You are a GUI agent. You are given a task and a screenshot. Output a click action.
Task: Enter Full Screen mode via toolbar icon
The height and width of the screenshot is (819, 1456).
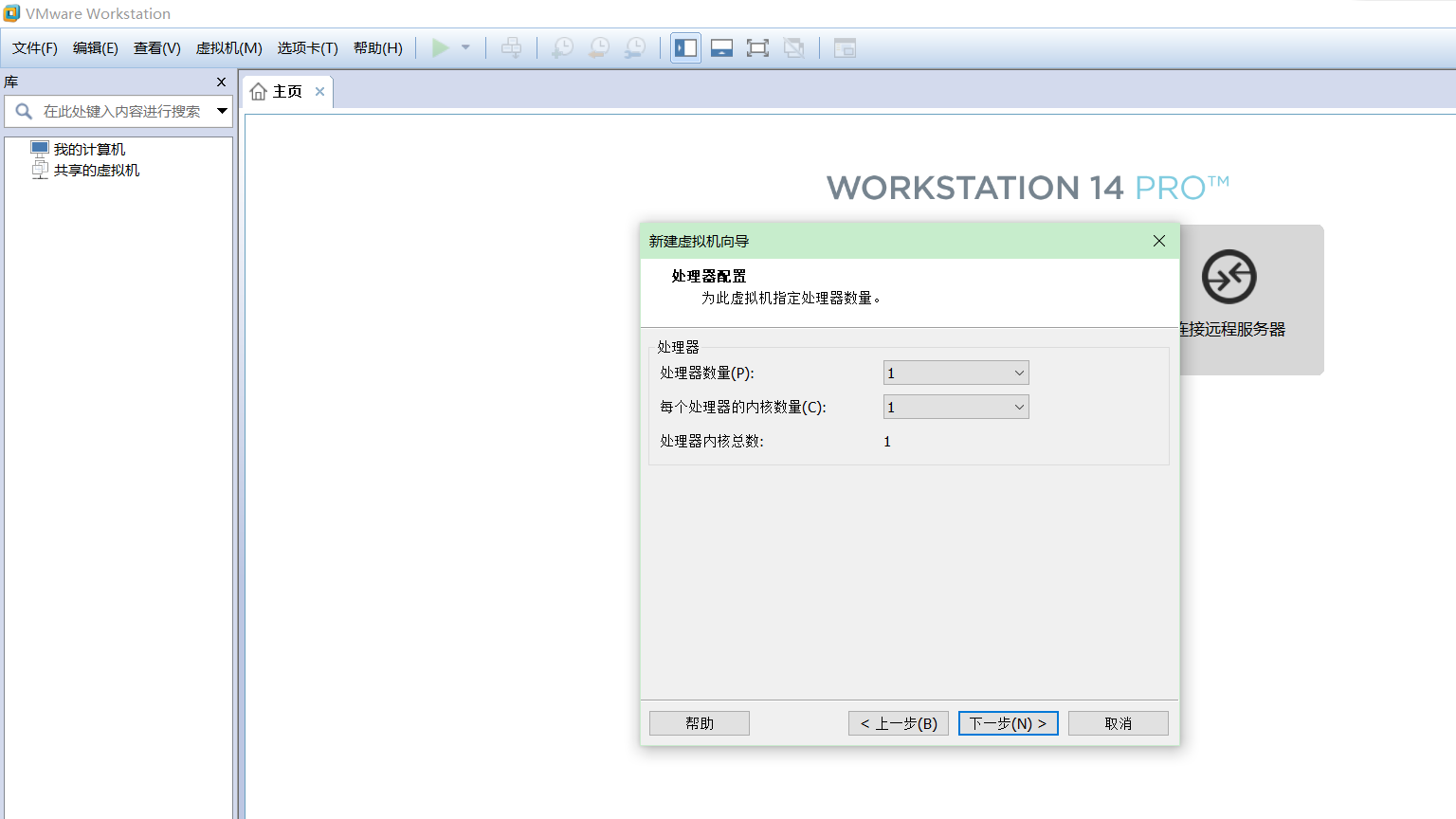click(757, 47)
